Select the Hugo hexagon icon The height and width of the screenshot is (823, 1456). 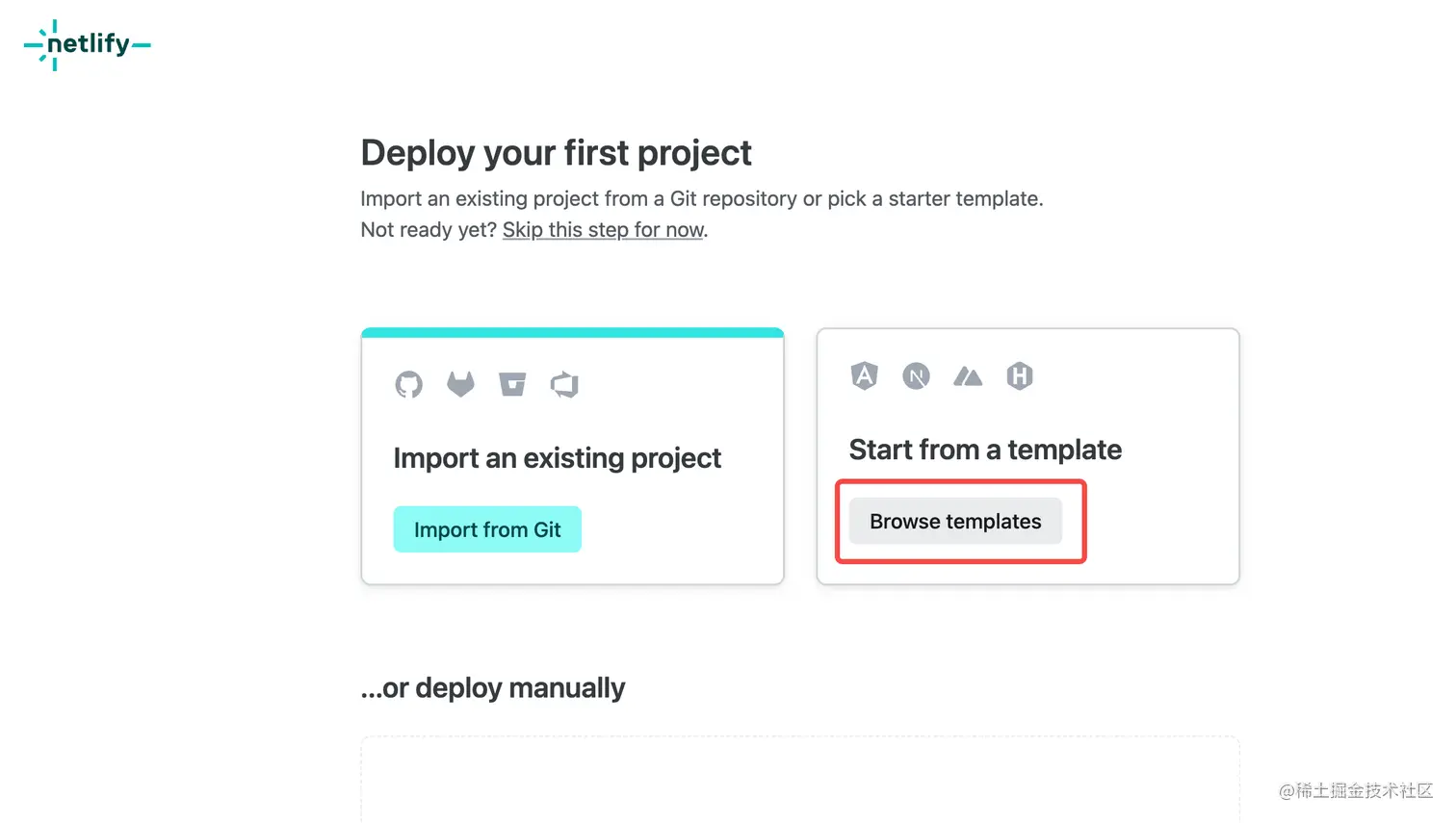pos(1020,376)
